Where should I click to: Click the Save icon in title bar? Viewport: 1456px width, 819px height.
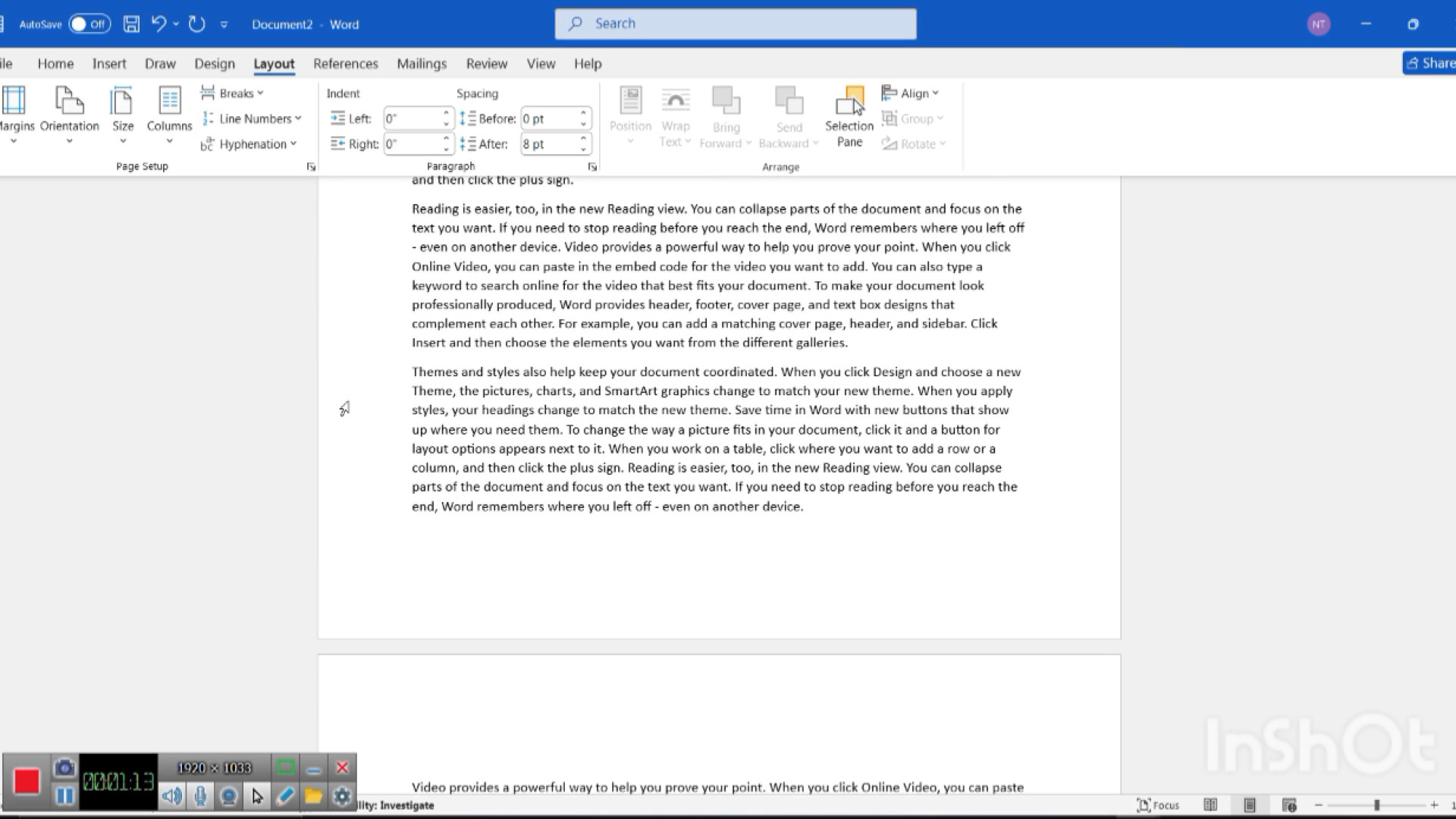131,24
